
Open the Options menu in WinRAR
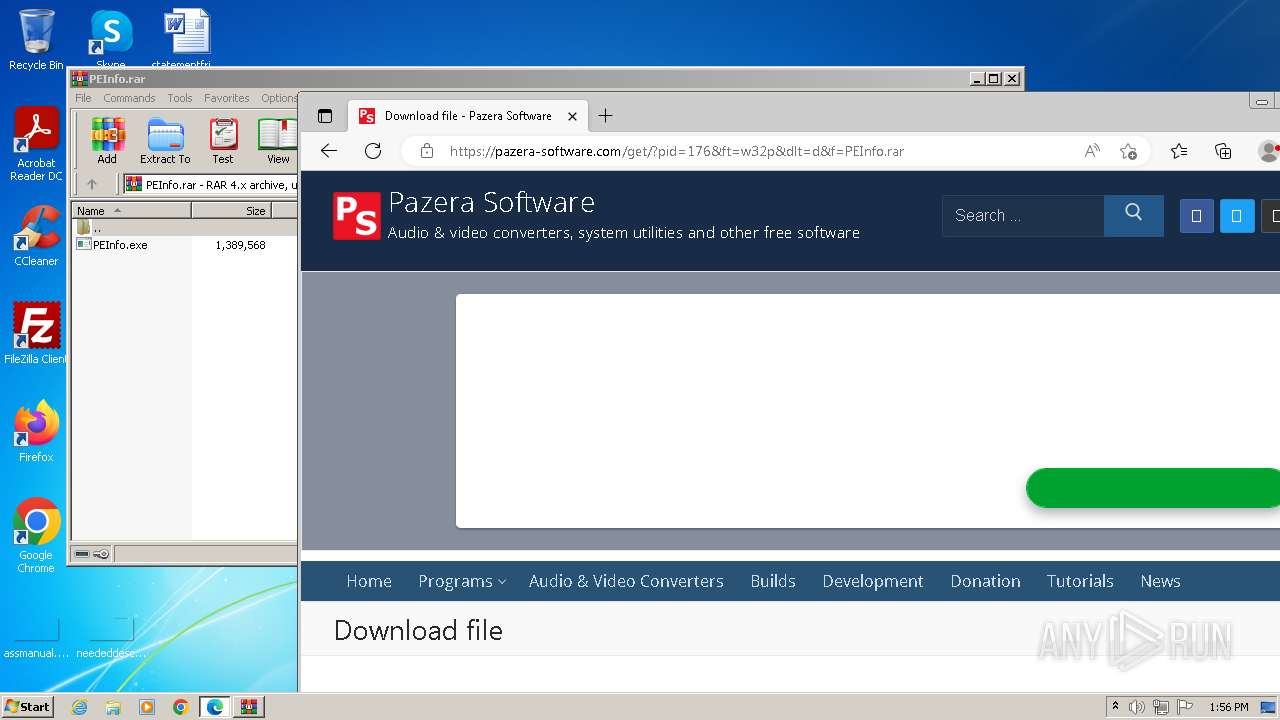point(279,98)
